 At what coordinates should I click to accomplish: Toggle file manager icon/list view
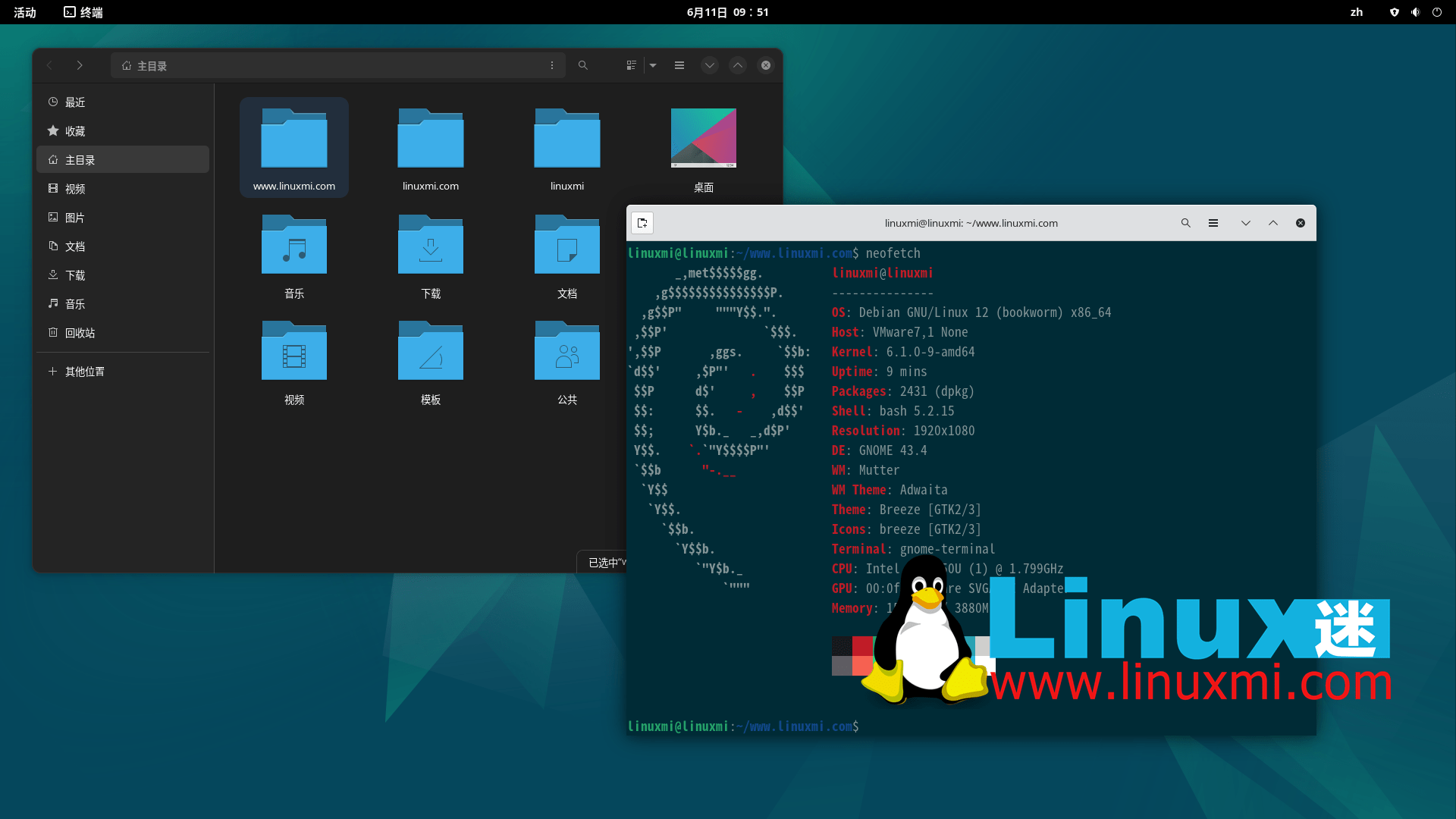631,65
